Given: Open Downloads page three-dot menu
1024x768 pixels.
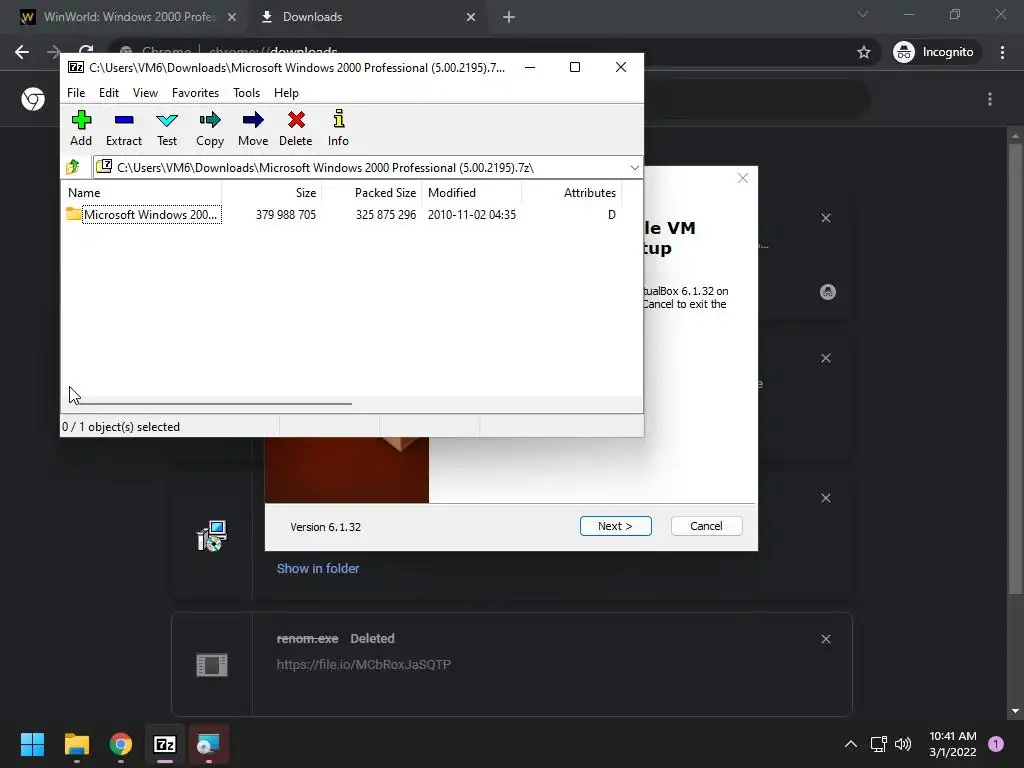Looking at the screenshot, I should pyautogui.click(x=990, y=99).
